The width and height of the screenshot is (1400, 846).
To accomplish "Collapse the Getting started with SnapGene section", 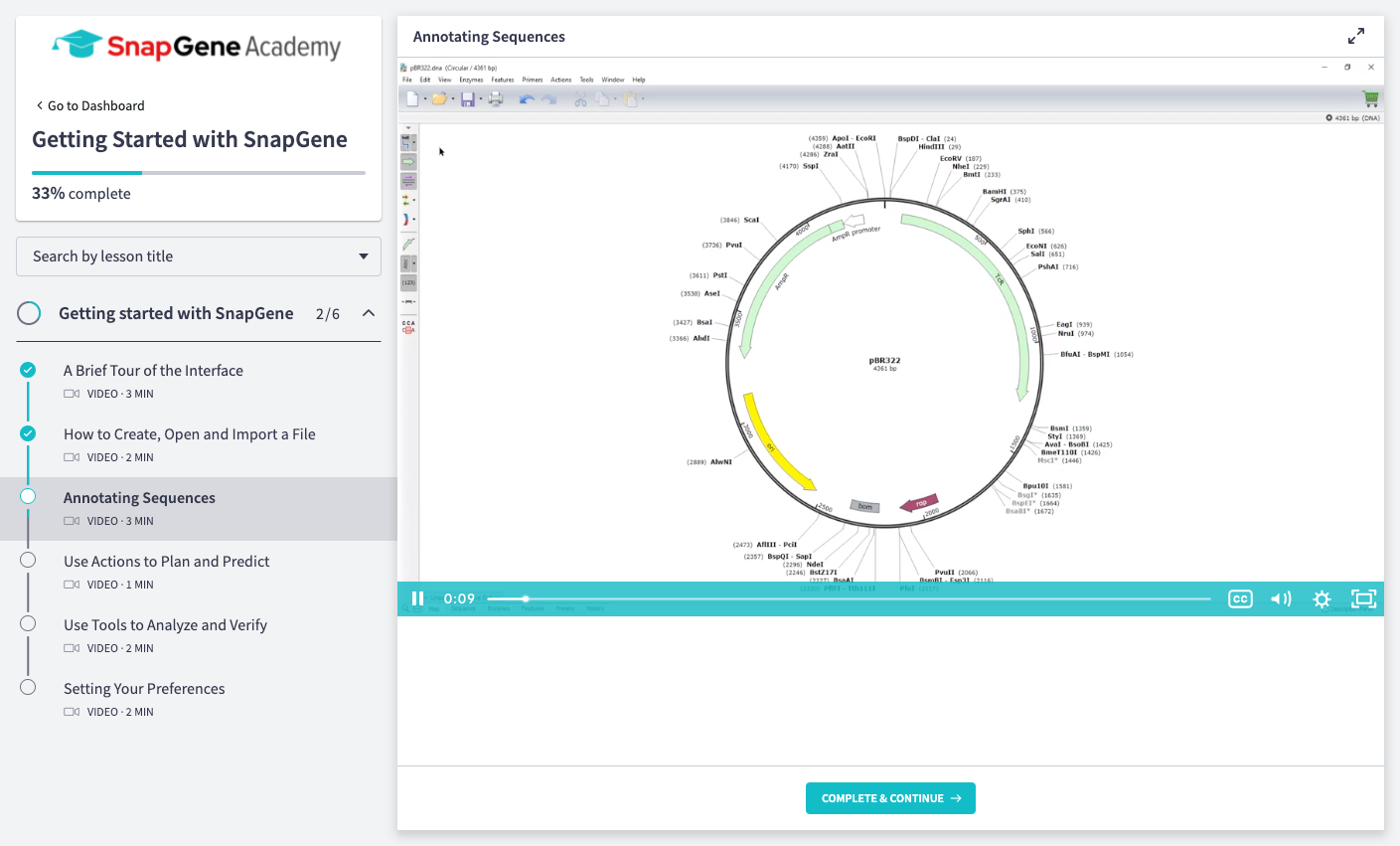I will pyautogui.click(x=369, y=312).
